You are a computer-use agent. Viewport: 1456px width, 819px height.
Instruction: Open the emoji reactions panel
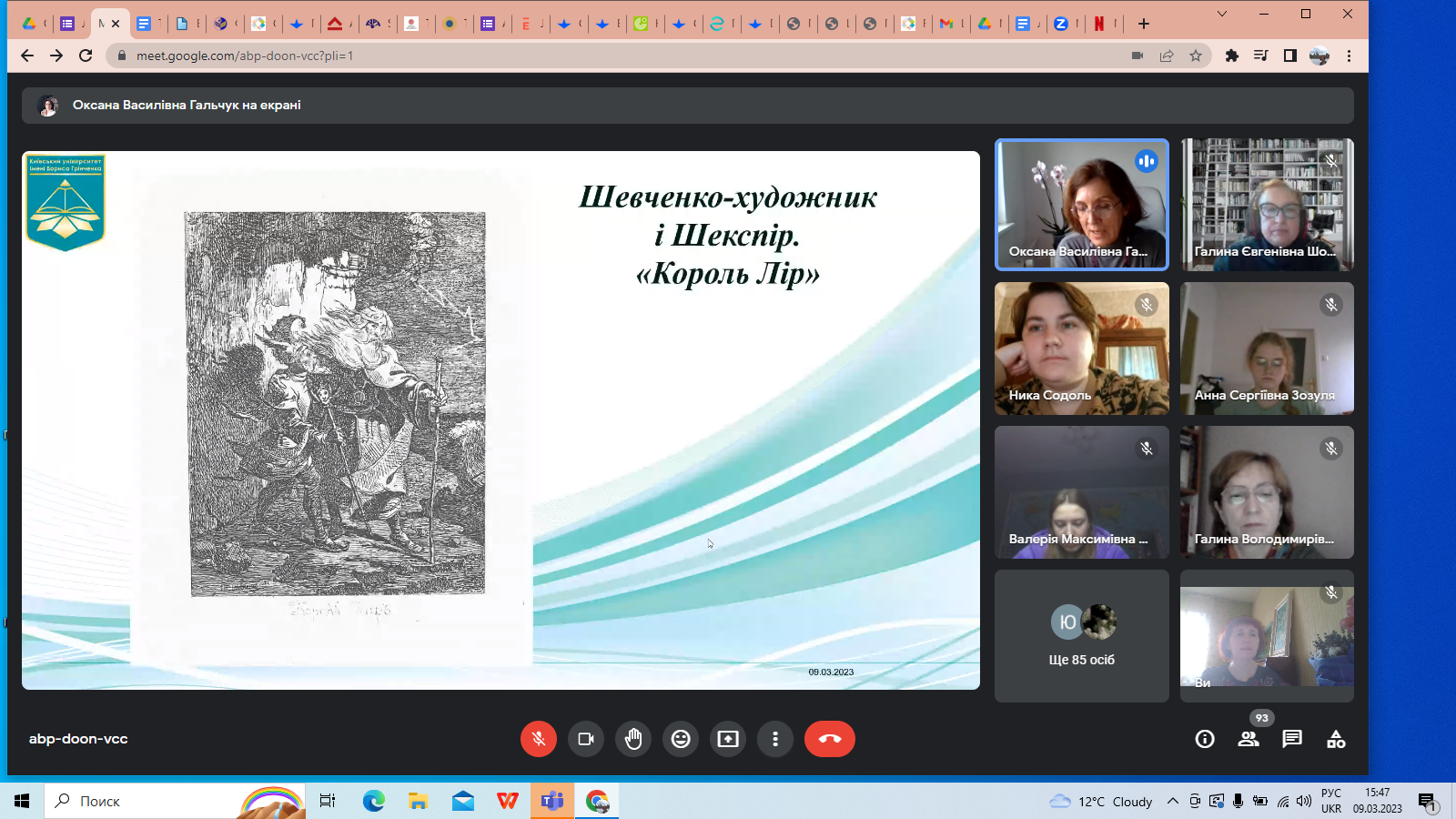[x=681, y=739]
